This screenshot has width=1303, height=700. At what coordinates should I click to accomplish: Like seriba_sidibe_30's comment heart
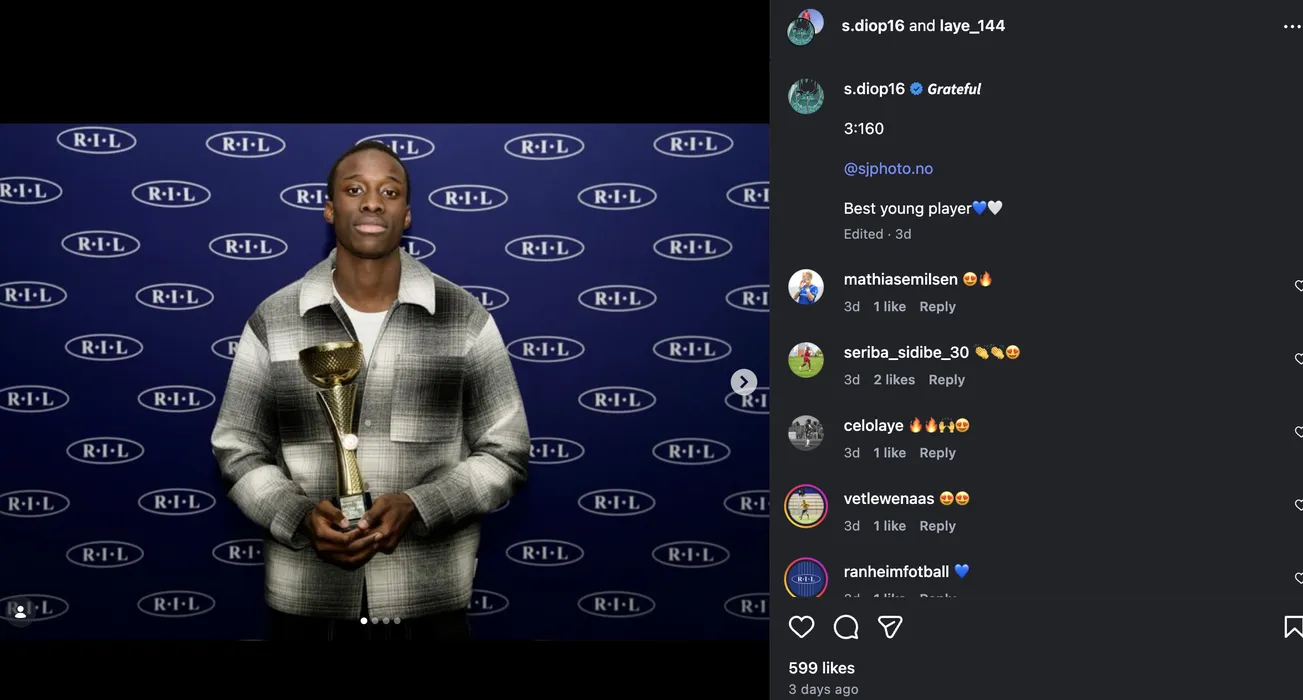tap(1298, 359)
